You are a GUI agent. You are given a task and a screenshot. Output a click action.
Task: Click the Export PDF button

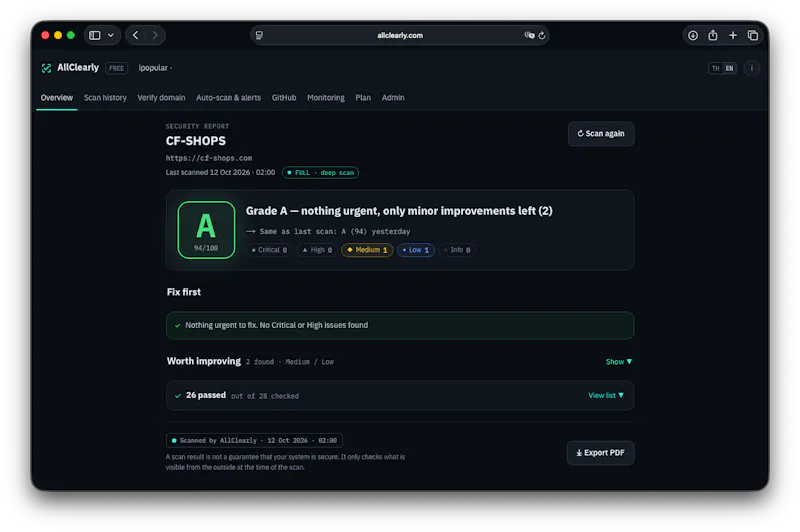601,453
